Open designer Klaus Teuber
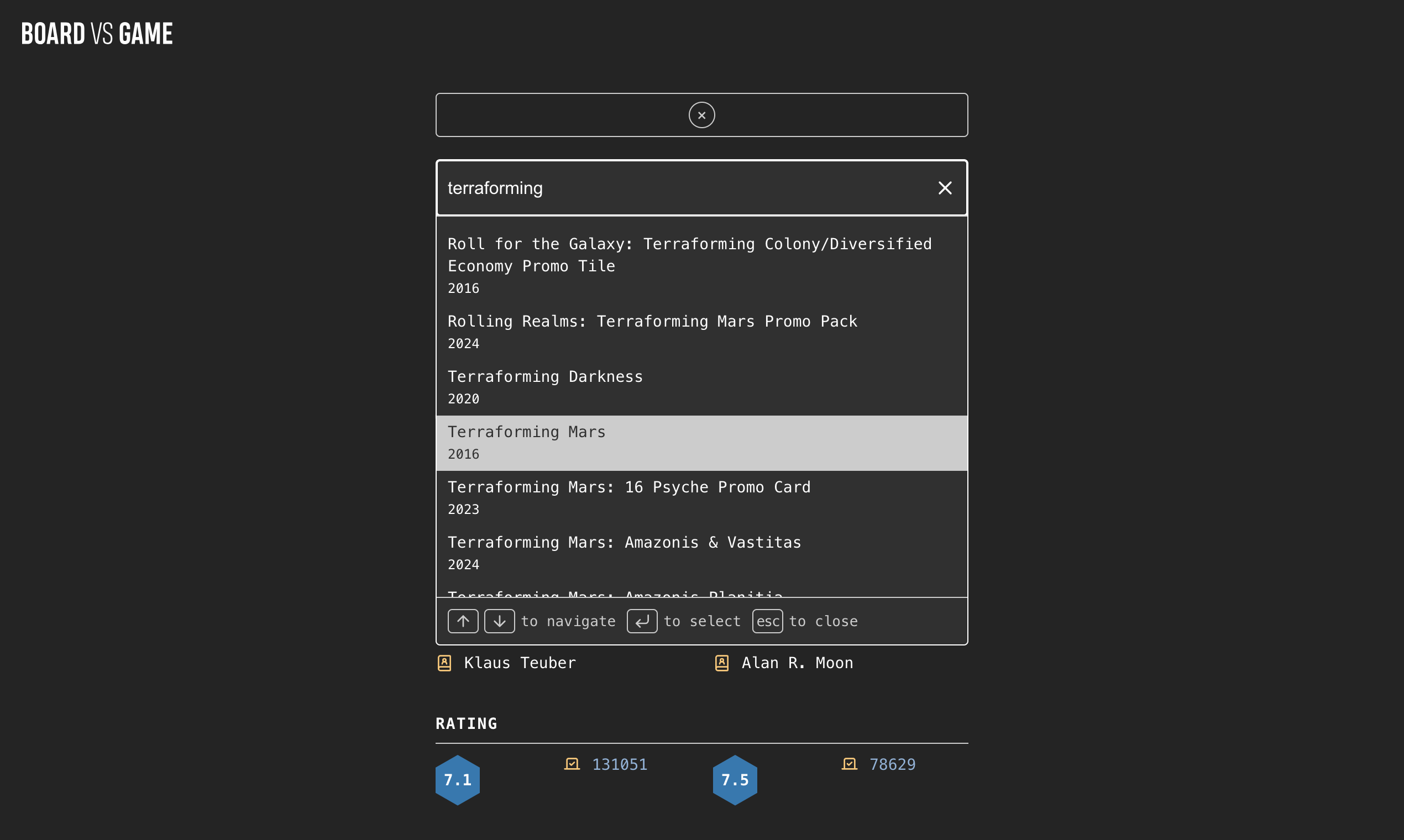 pos(520,663)
